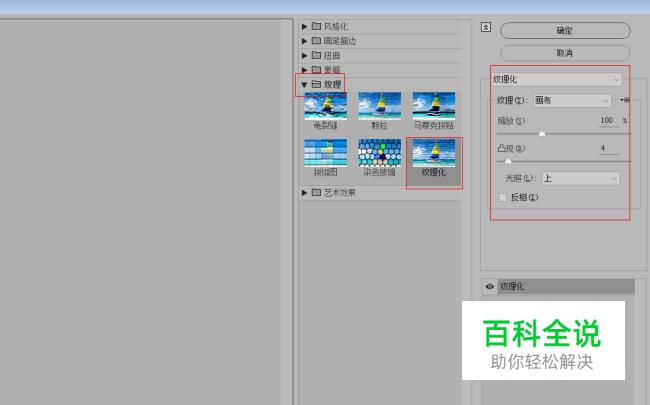Click the 确定 button
Viewport: 650px width, 405px height.
click(565, 31)
